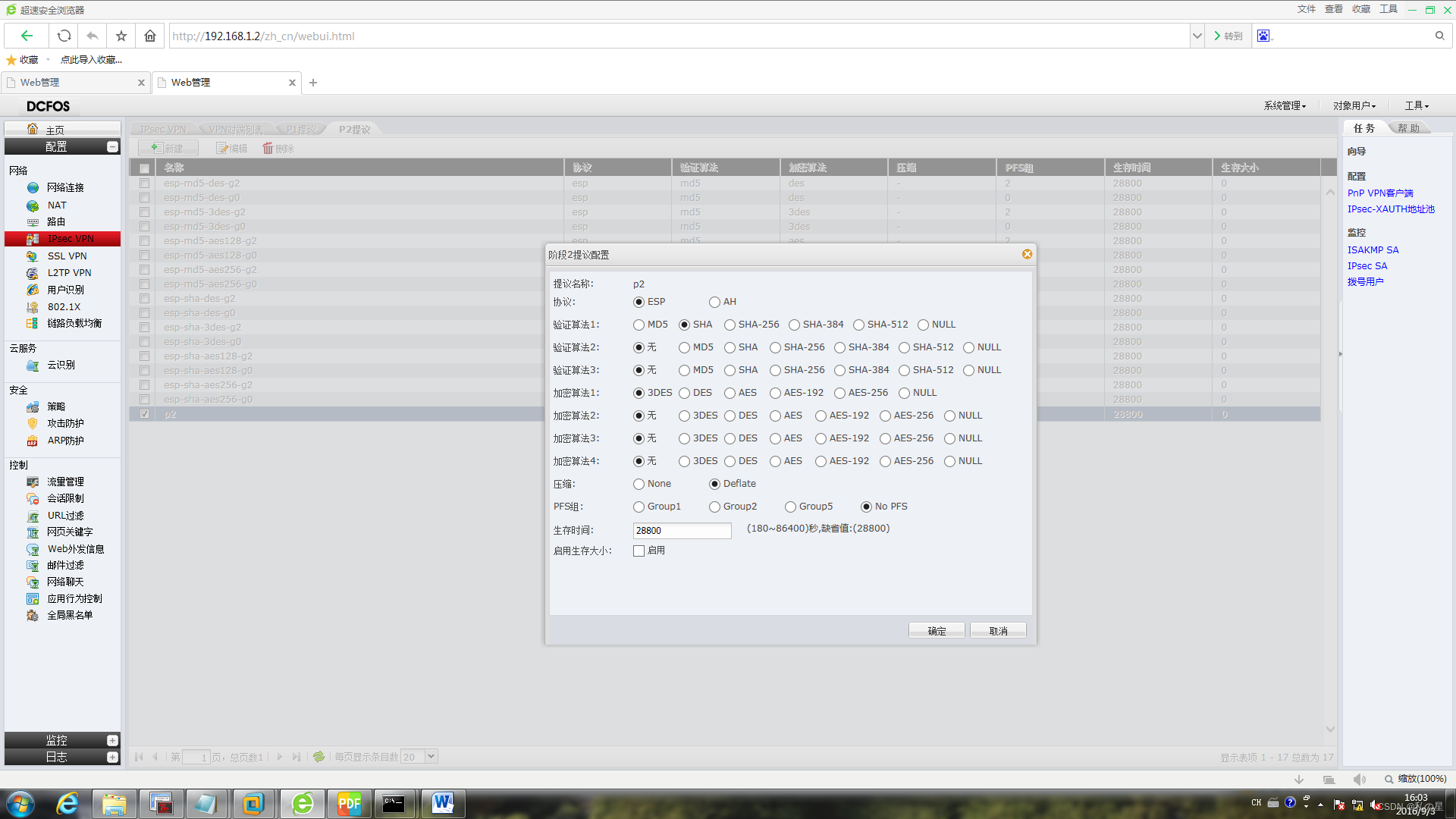Click the 编辑 toolbar icon
Viewport: 1456px width, 819px height.
click(232, 148)
